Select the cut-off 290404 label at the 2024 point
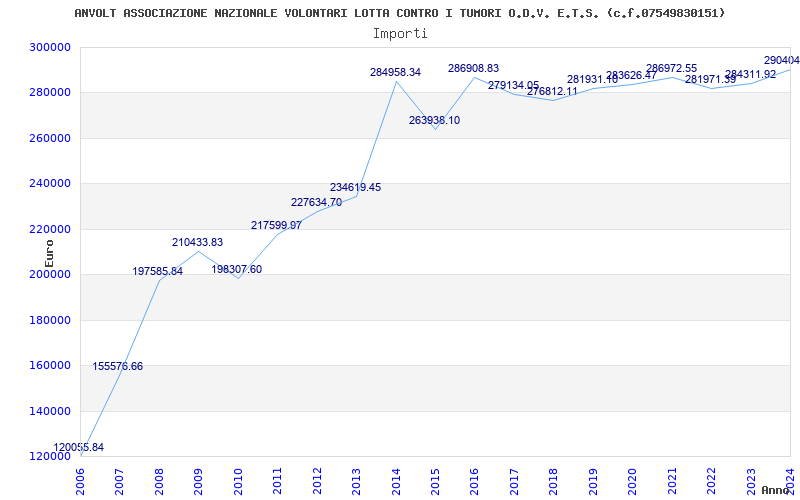Screen dimensions: 800x500 [782, 60]
